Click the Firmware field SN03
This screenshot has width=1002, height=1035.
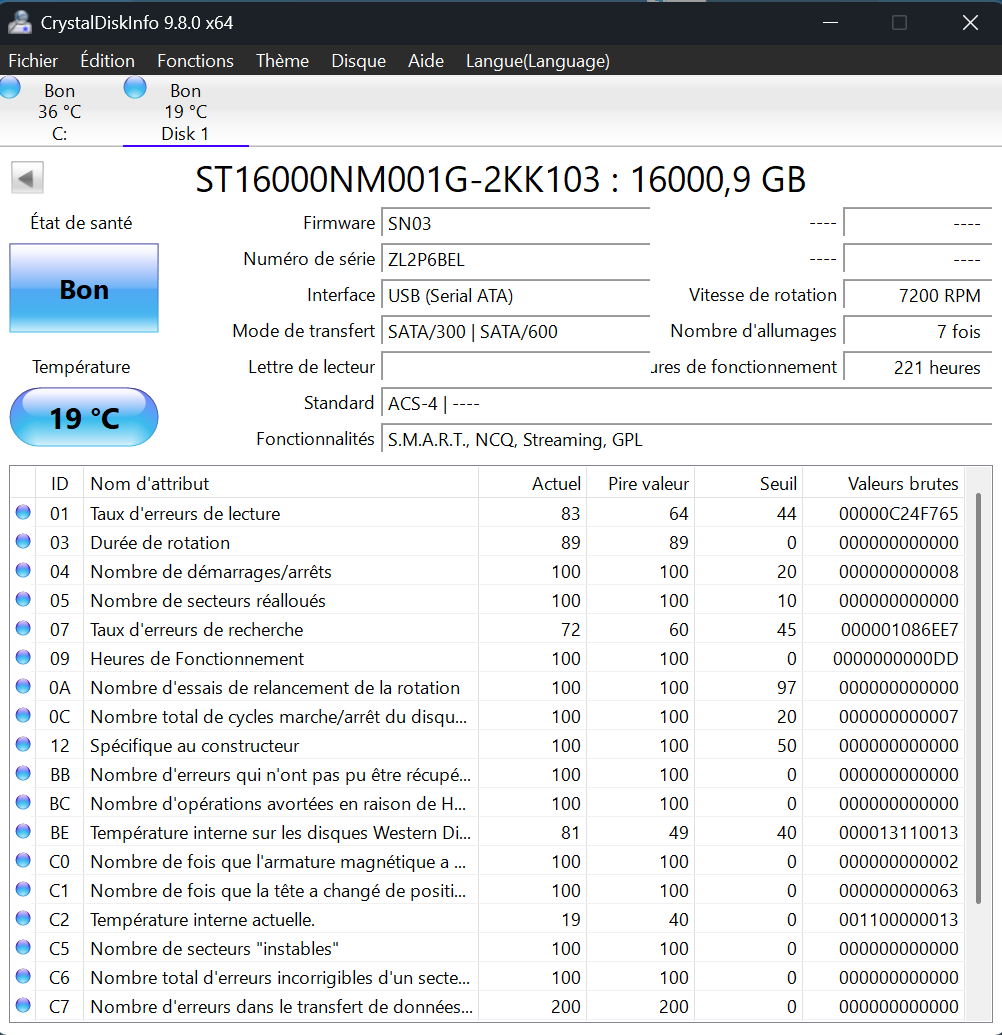point(516,224)
